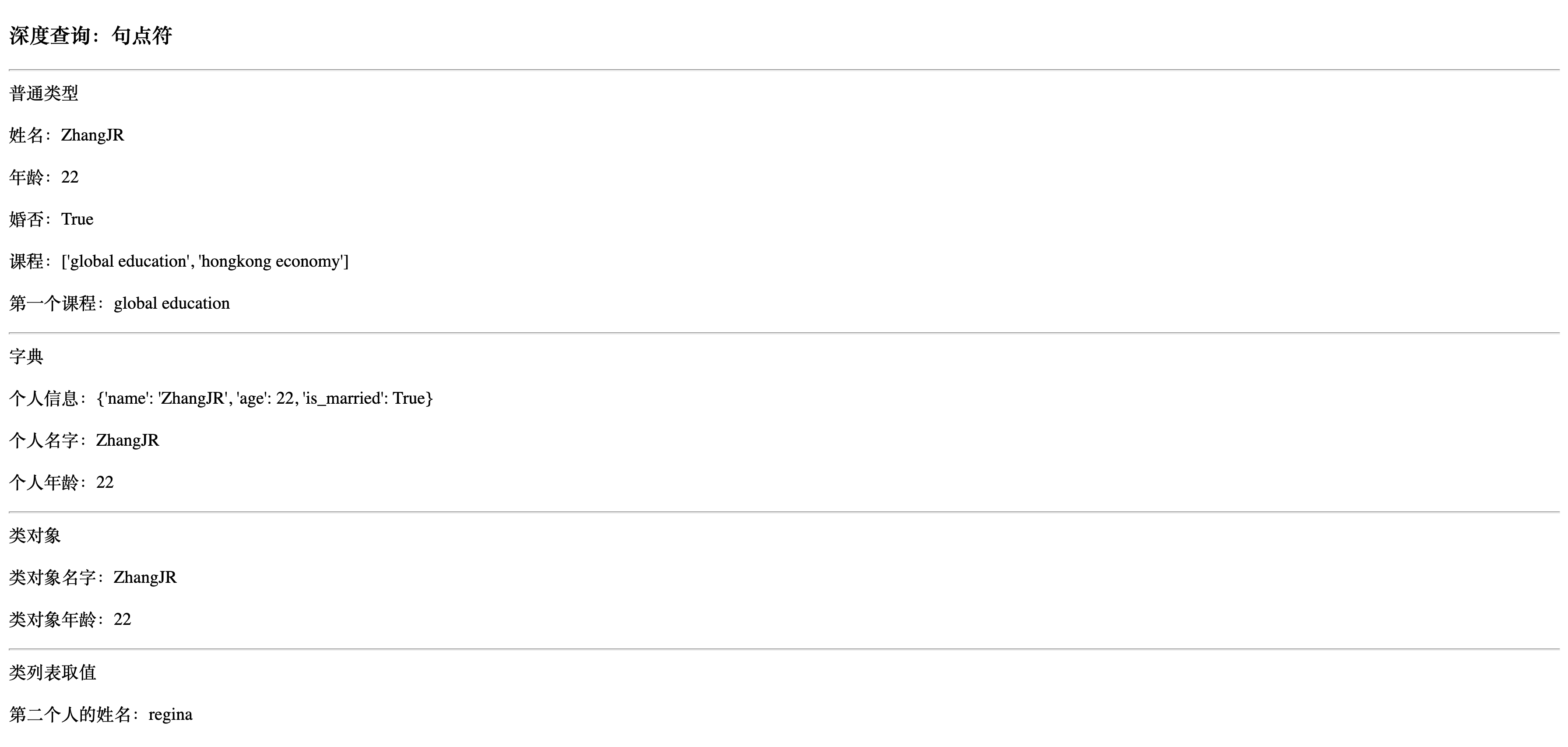Click the 个人名字：ZhangJR line

pos(84,440)
